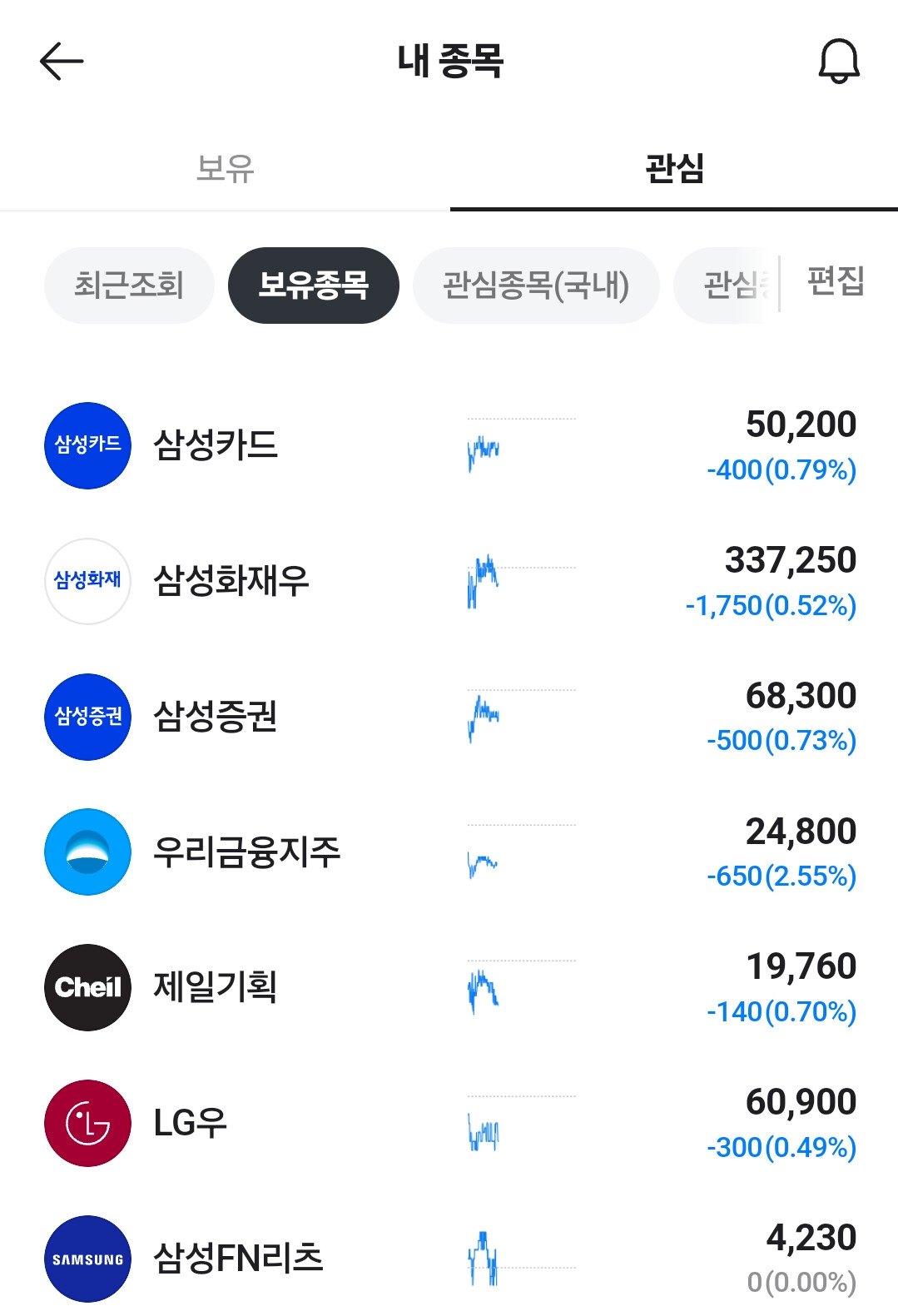
Task: Select the partially hidden 관심 chip
Action: click(x=726, y=286)
